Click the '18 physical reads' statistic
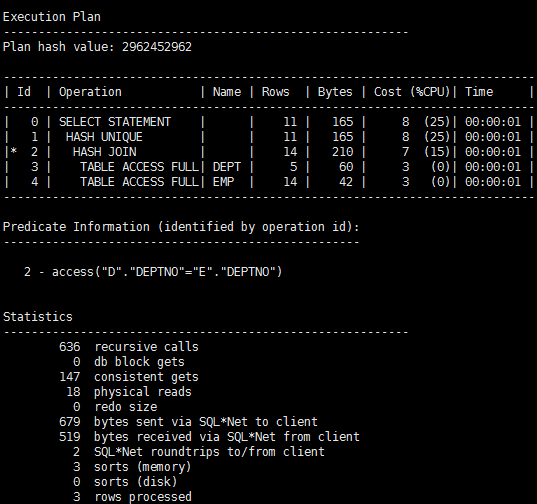This screenshot has width=537, height=504. click(129, 392)
